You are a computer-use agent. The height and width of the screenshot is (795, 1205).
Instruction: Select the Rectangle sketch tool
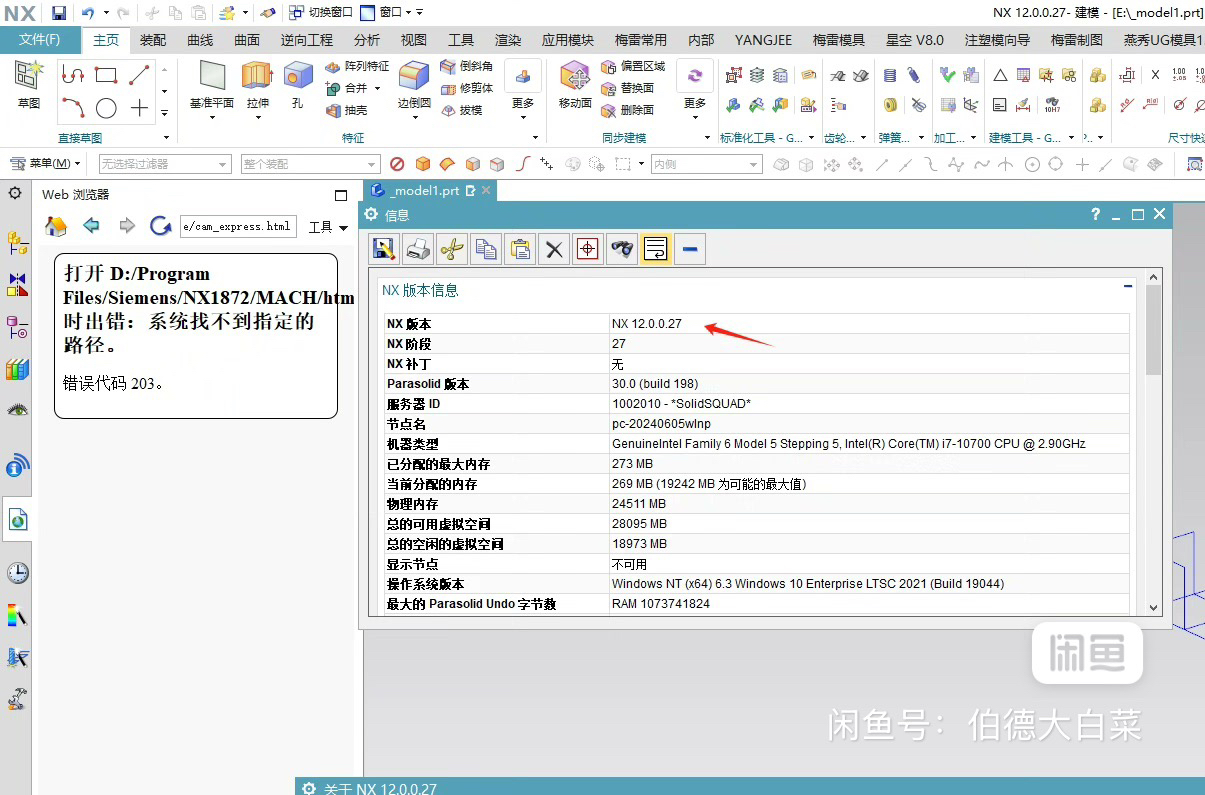point(106,74)
